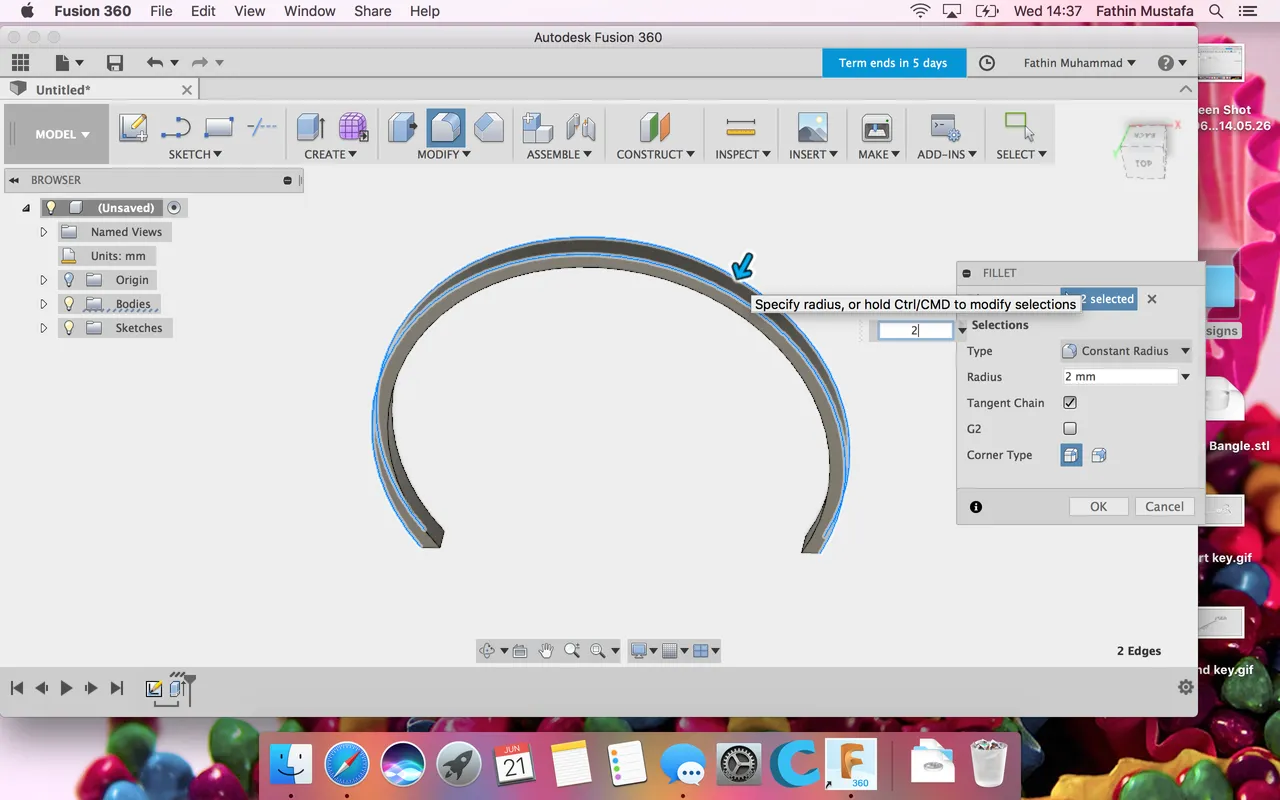Select the Rolling Ball corner type
Image resolution: width=1280 pixels, height=800 pixels.
pyautogui.click(x=1071, y=455)
